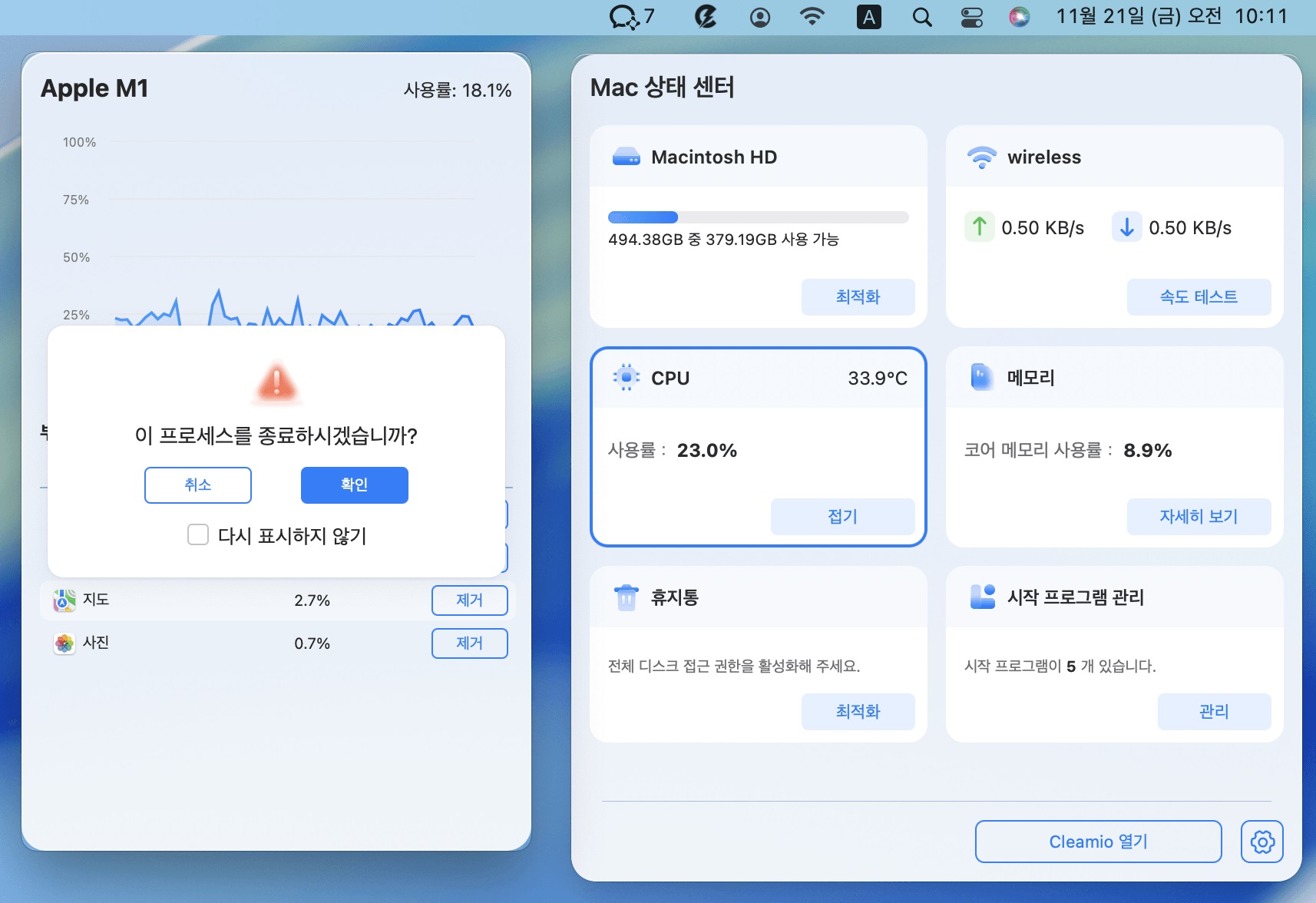1316x903 pixels.
Task: Open Cleamio via the Cleamio 열기 button
Action: [x=1098, y=841]
